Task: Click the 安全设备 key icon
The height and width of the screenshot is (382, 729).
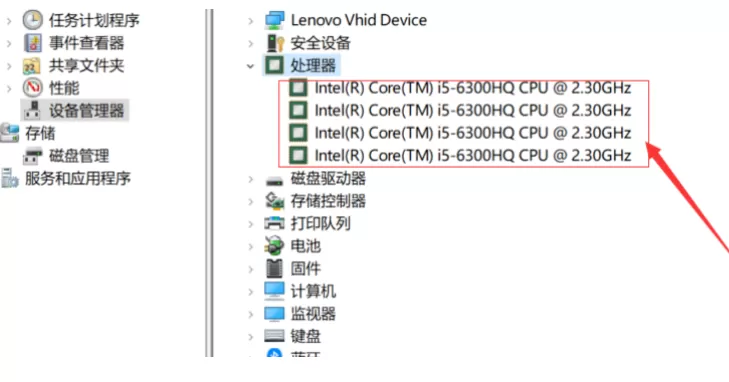Action: 274,43
